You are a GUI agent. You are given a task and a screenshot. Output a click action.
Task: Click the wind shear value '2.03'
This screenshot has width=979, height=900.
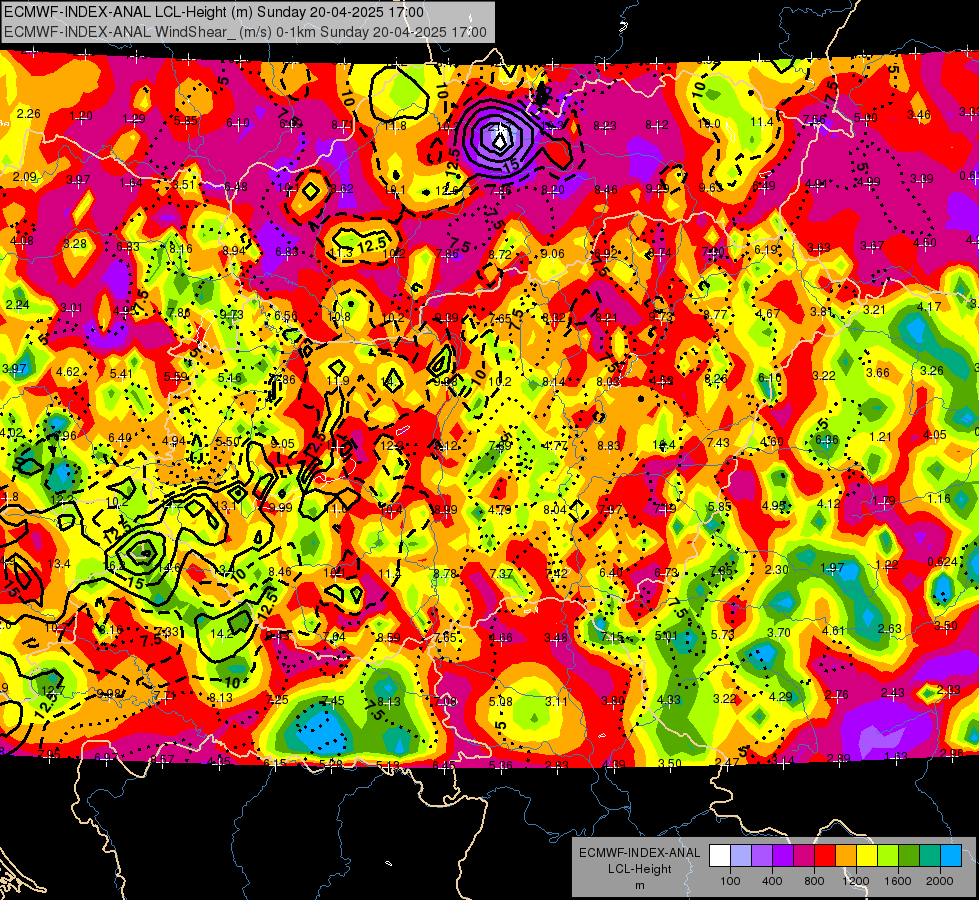pyautogui.click(x=948, y=690)
